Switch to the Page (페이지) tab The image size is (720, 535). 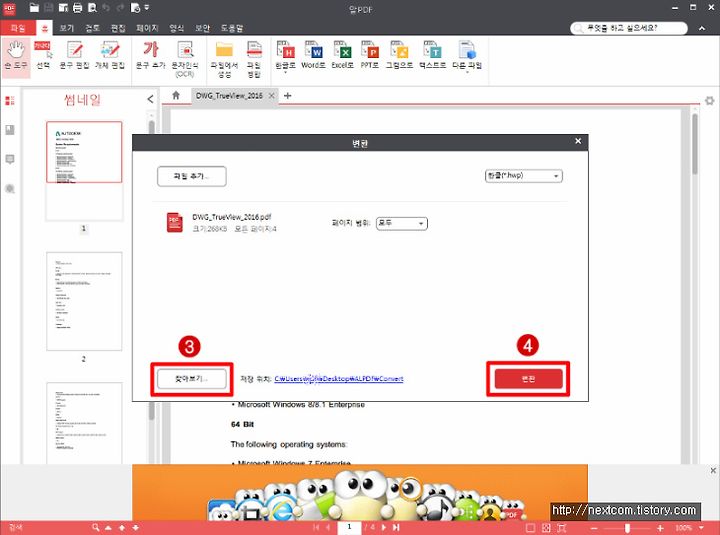click(147, 28)
